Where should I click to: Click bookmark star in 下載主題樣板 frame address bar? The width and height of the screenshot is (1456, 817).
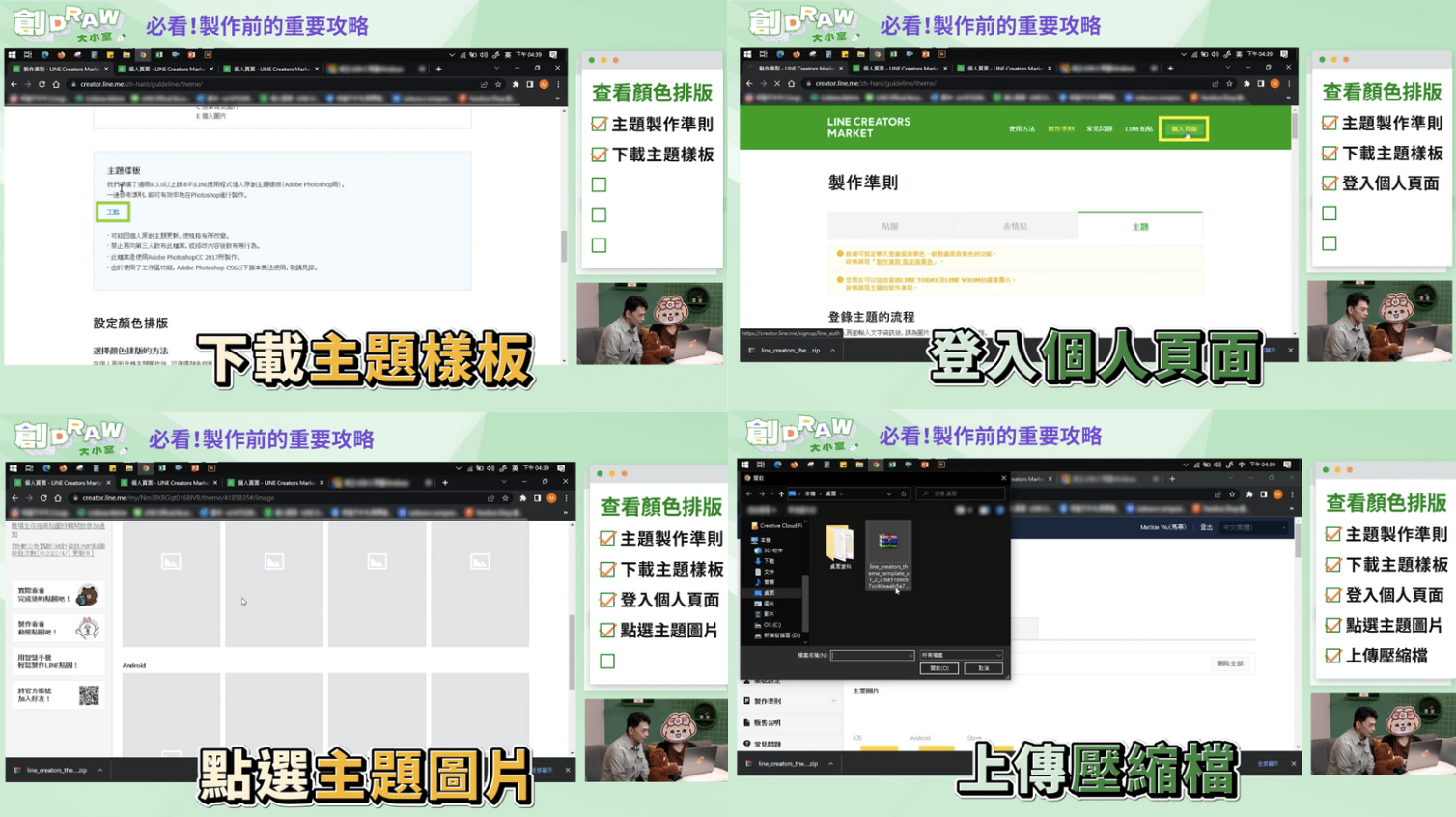click(x=498, y=84)
